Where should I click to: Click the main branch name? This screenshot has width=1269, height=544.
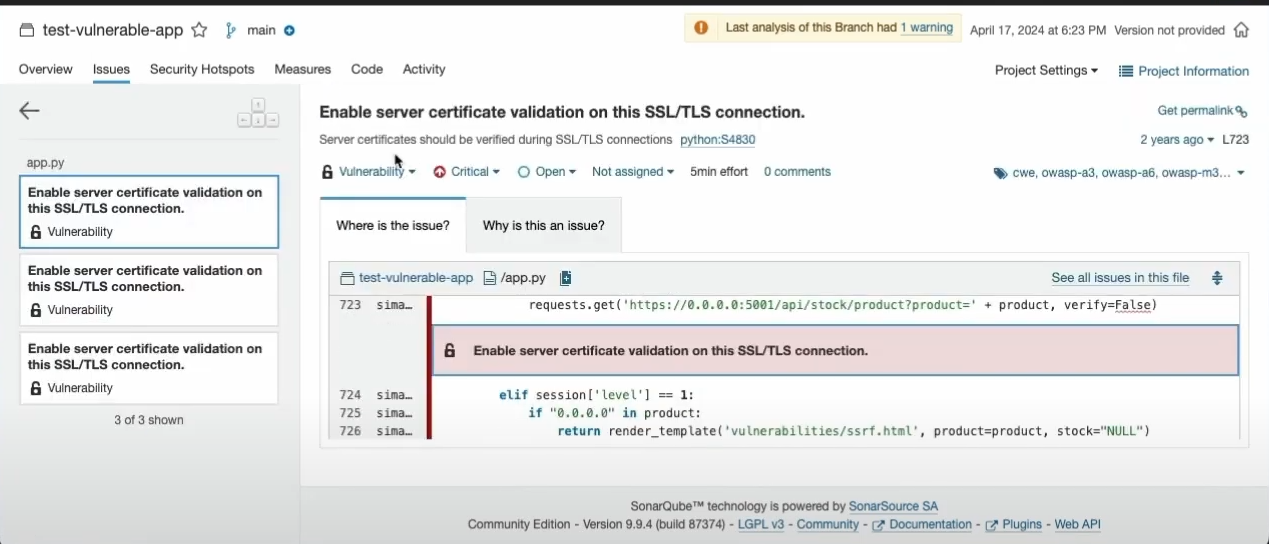coord(261,30)
